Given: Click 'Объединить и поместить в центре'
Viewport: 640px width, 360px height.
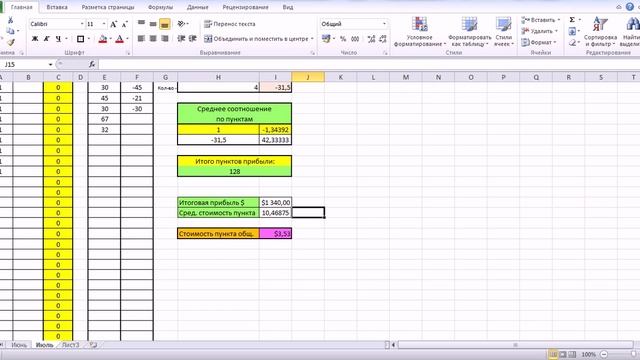Looking at the screenshot, I should tap(256, 39).
